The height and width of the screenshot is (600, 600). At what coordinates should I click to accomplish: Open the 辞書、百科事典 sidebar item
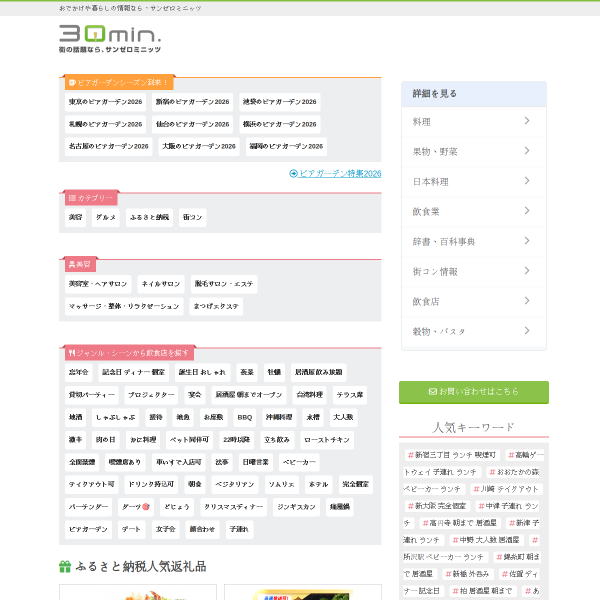coord(474,241)
